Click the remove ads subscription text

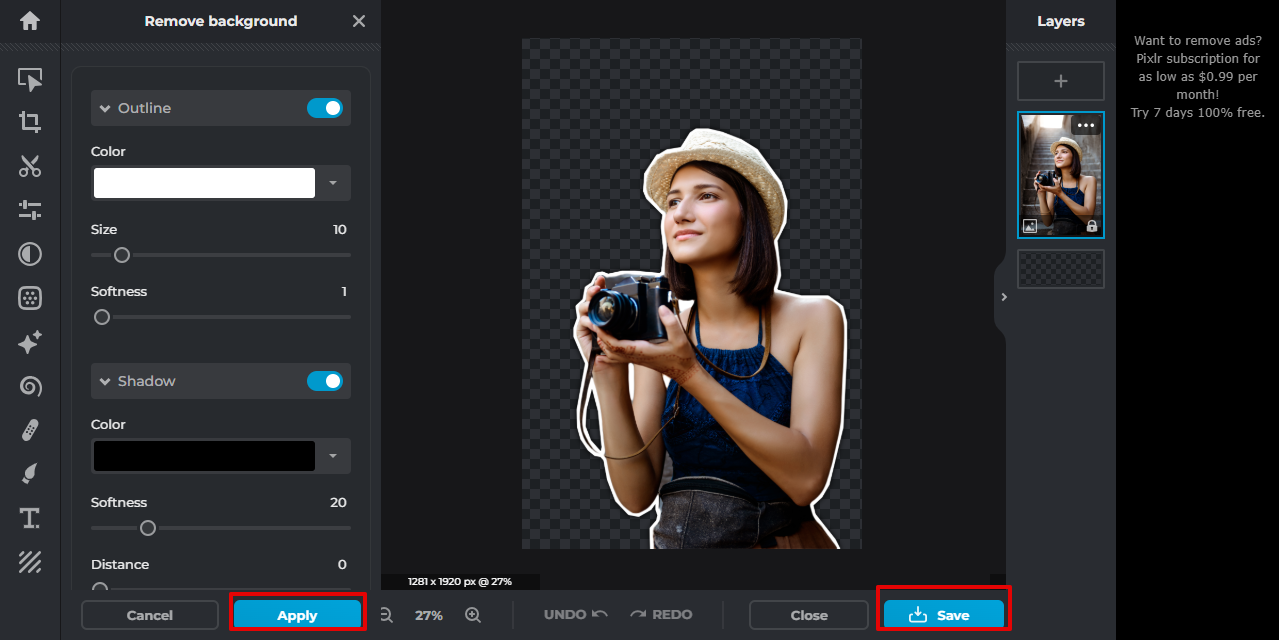coord(1198,77)
